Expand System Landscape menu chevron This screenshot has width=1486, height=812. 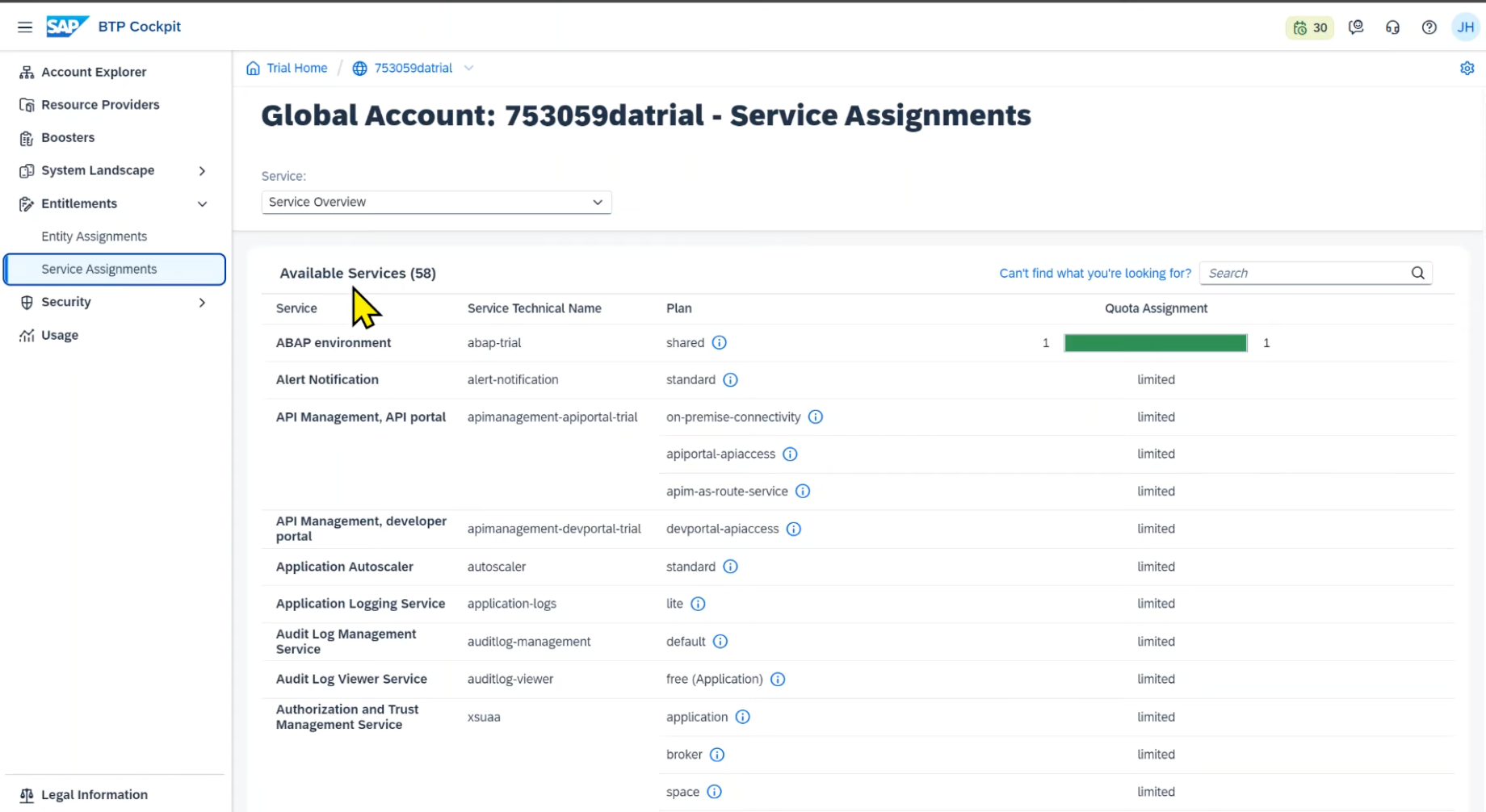click(202, 171)
